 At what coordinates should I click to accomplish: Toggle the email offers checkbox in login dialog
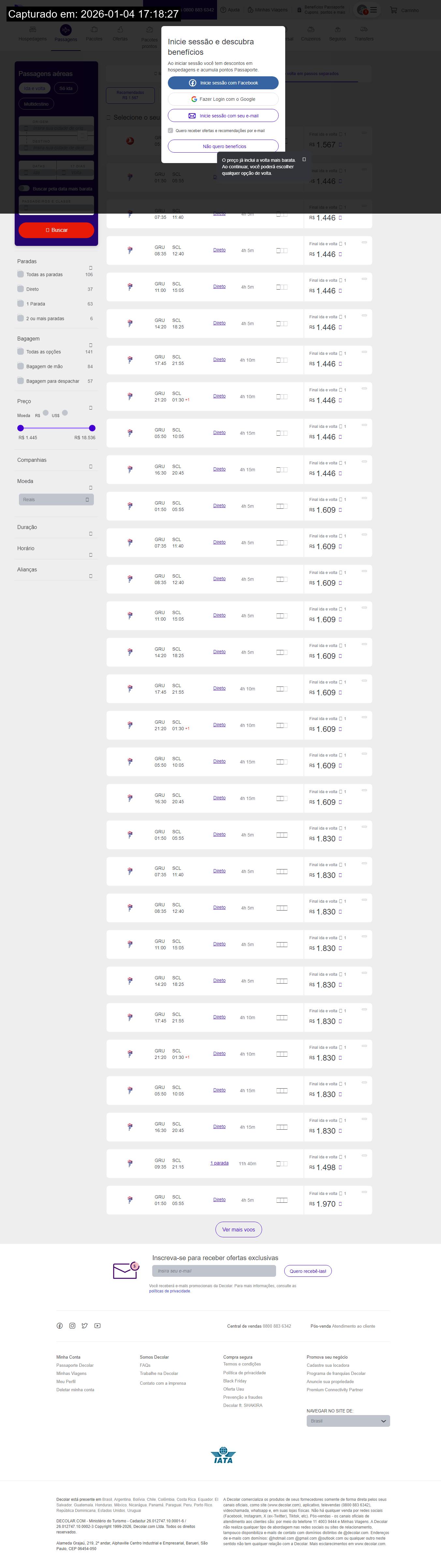pos(170,130)
